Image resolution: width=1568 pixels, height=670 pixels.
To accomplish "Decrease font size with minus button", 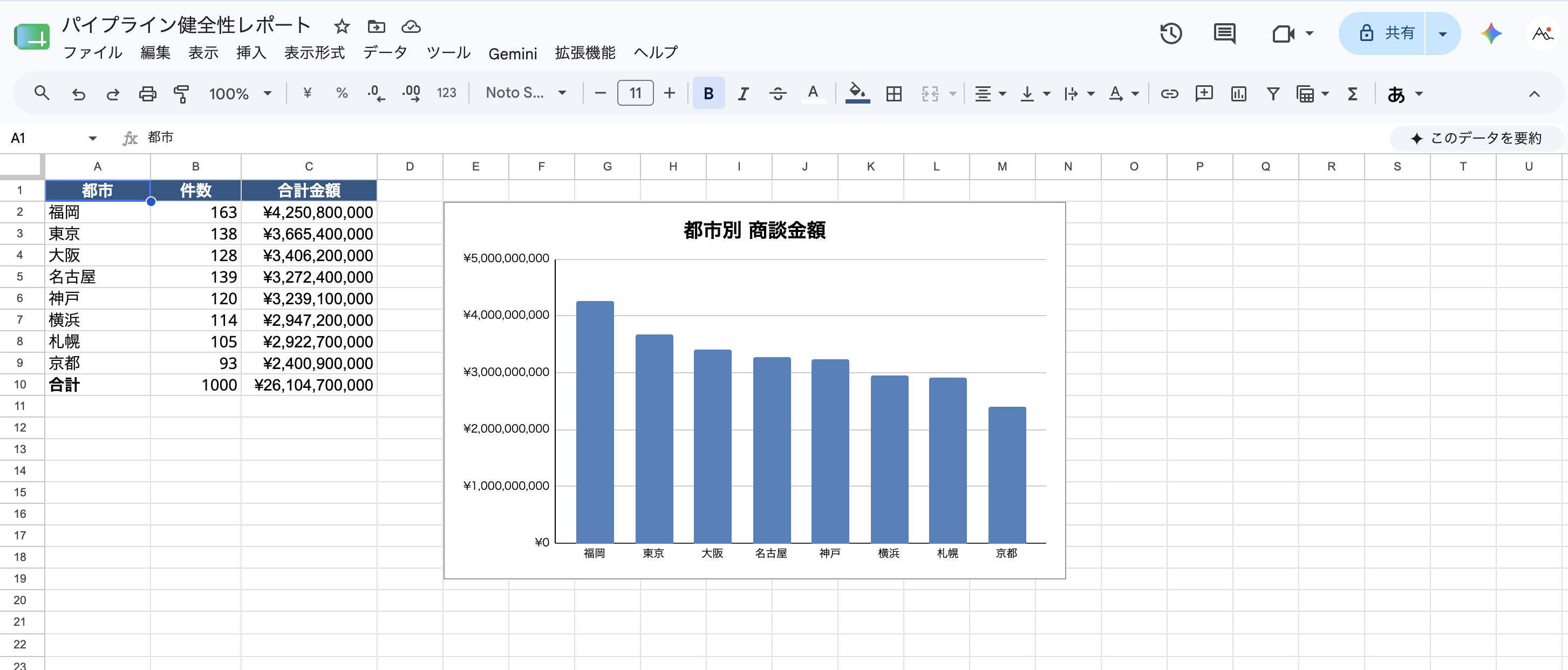I will pyautogui.click(x=600, y=93).
